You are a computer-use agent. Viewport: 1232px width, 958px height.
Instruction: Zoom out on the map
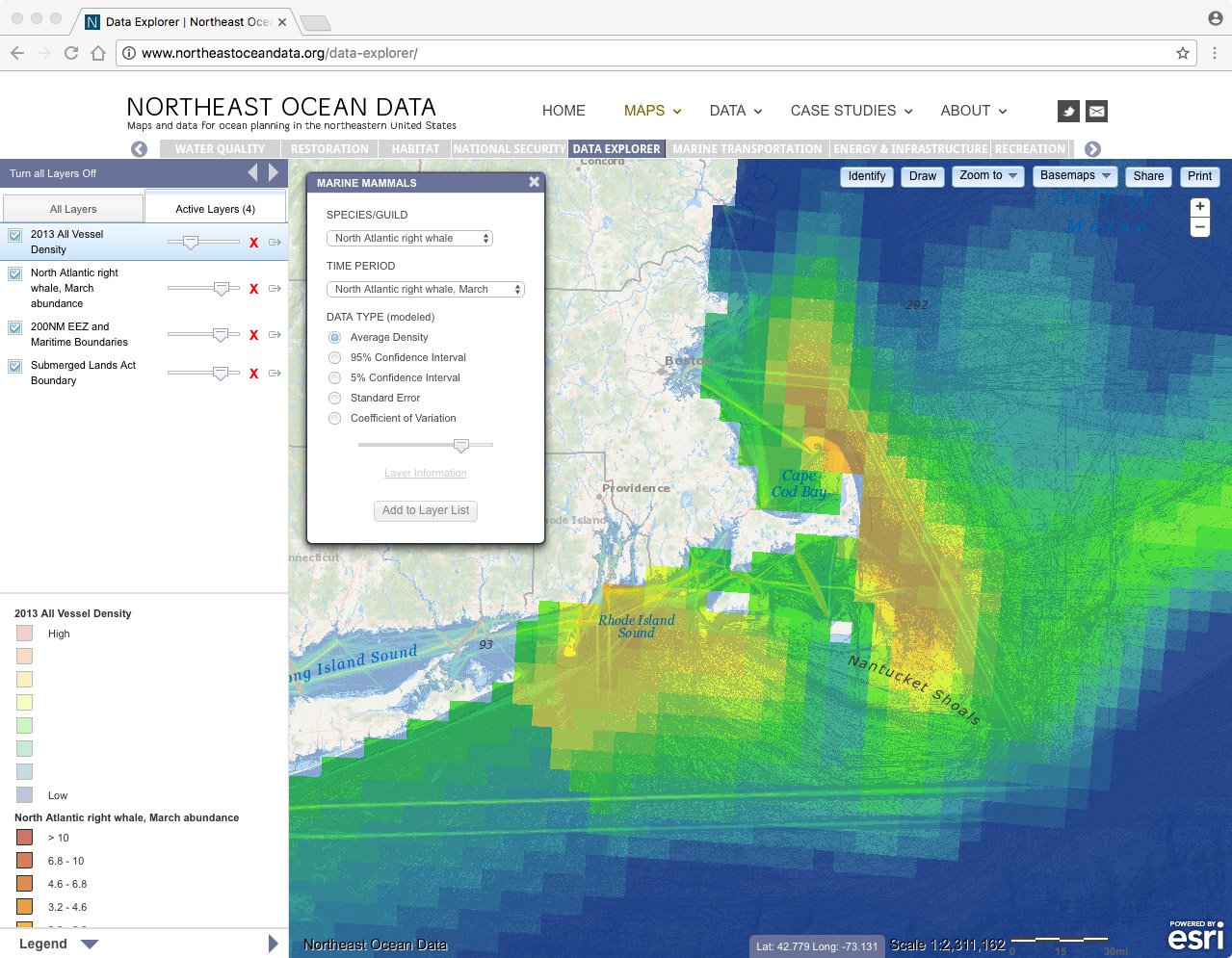[x=1200, y=227]
